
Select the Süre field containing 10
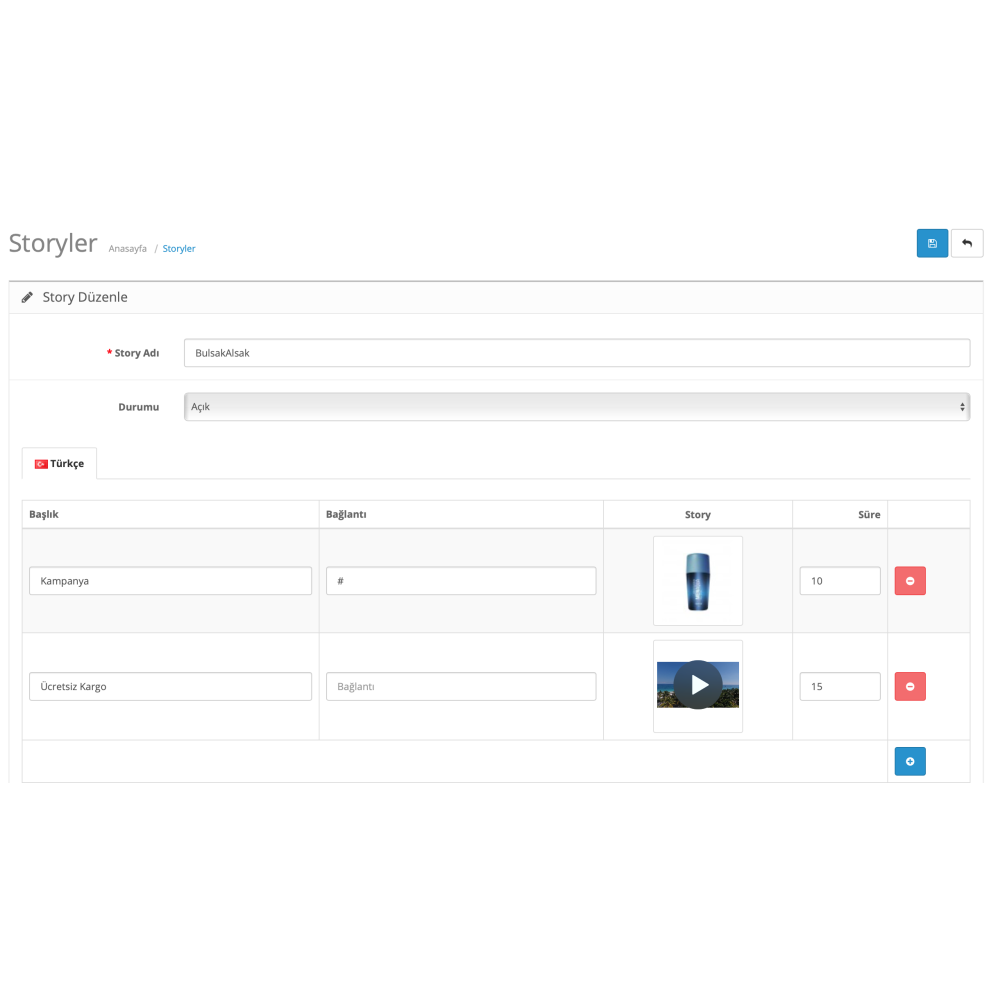pyautogui.click(x=839, y=580)
